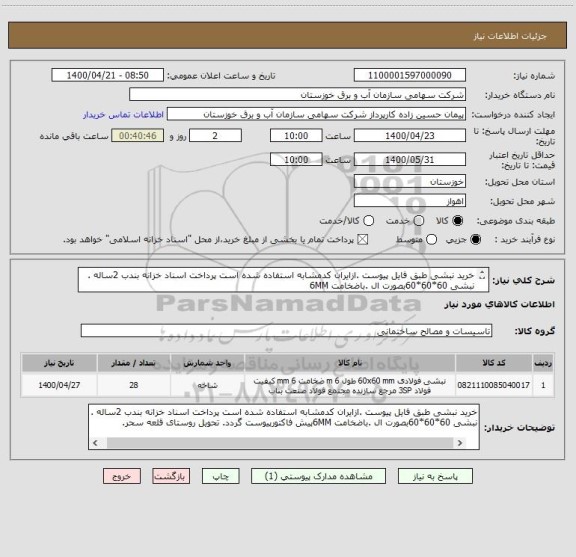Click row number 1 cell
576x557 pixels.
pyautogui.click(x=543, y=385)
